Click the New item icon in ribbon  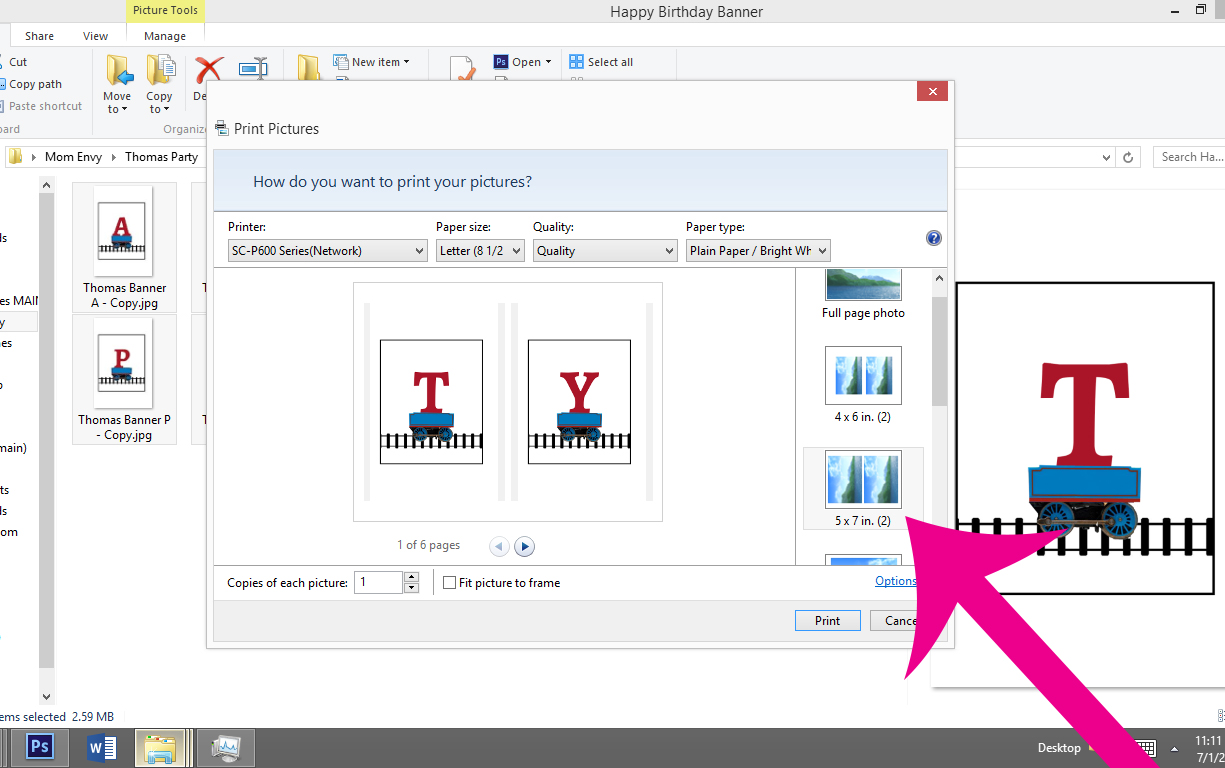[x=340, y=62]
